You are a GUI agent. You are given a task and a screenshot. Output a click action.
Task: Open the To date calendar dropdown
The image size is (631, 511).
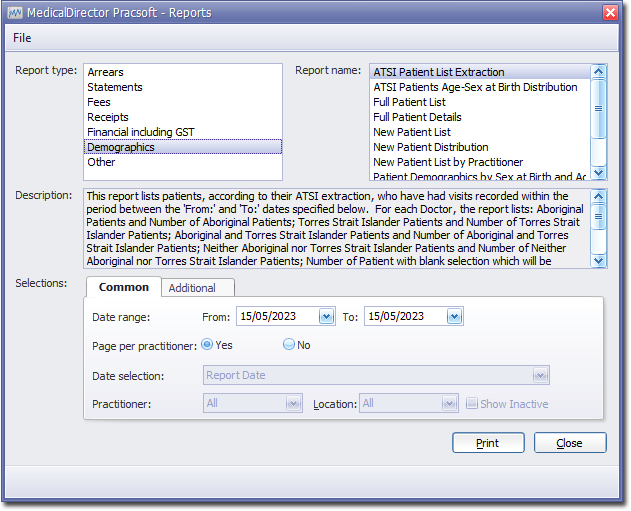454,317
